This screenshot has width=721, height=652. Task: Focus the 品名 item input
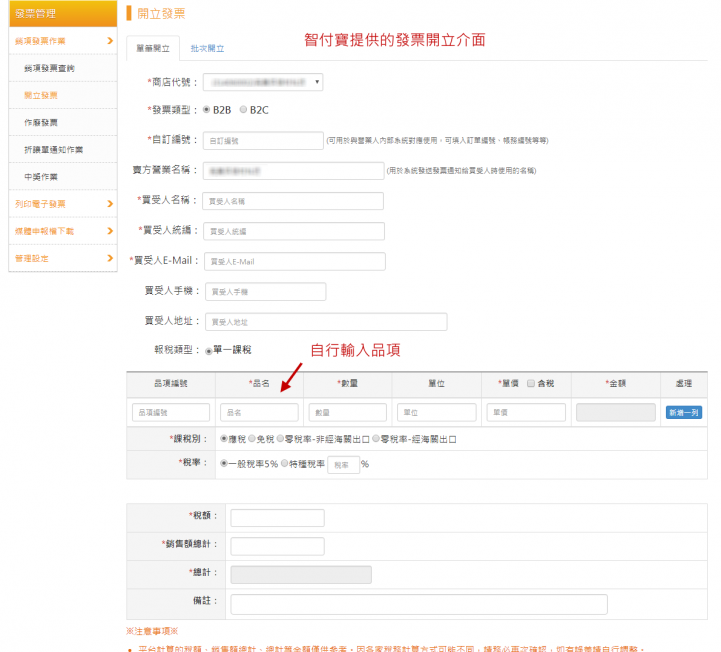[x=259, y=412]
